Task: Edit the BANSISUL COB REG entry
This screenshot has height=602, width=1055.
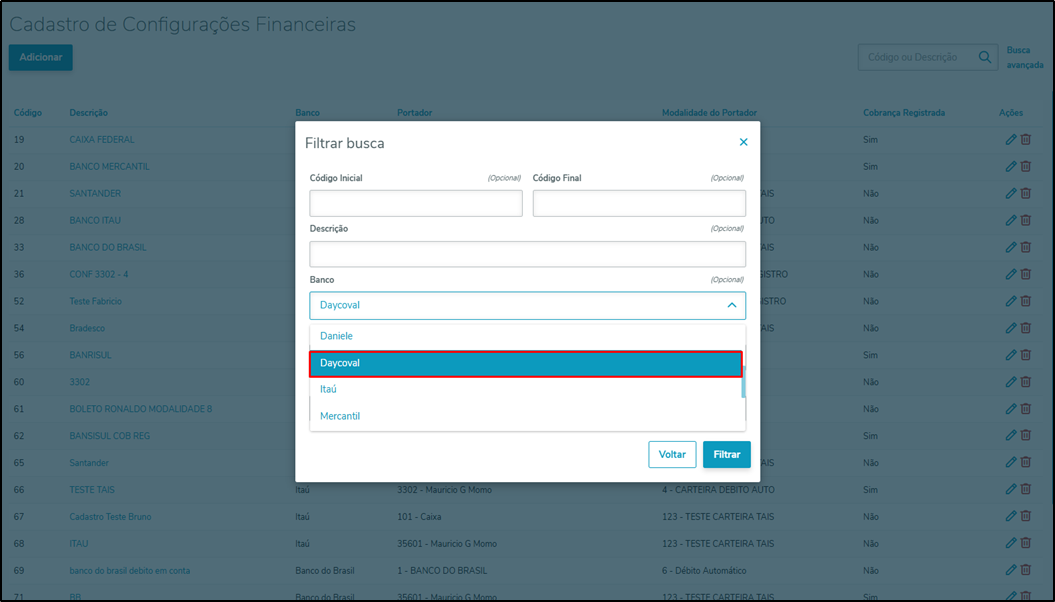Action: pos(1011,435)
